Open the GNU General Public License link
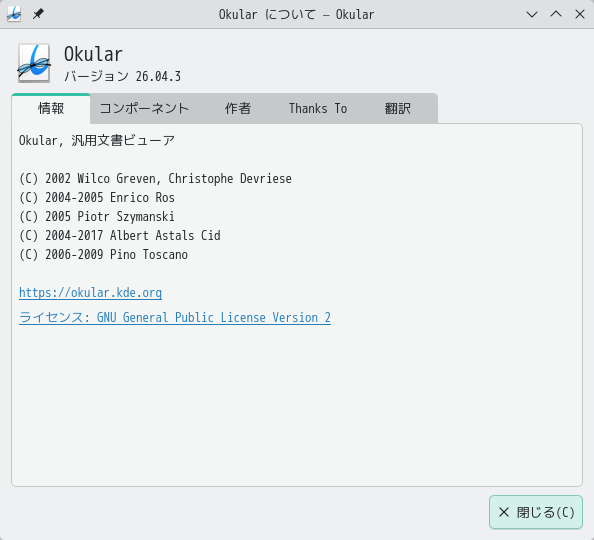 point(175,317)
